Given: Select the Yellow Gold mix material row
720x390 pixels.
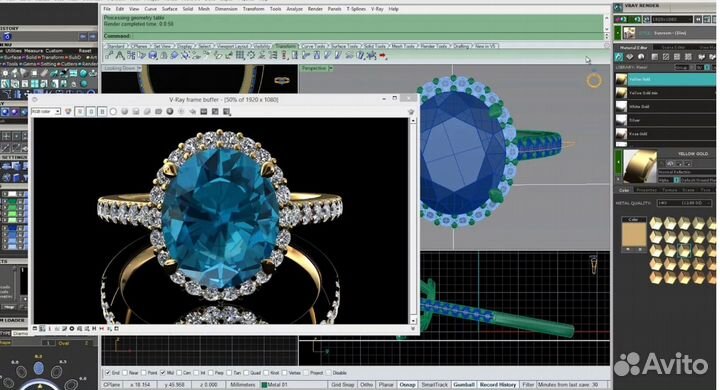Looking at the screenshot, I should (665, 93).
